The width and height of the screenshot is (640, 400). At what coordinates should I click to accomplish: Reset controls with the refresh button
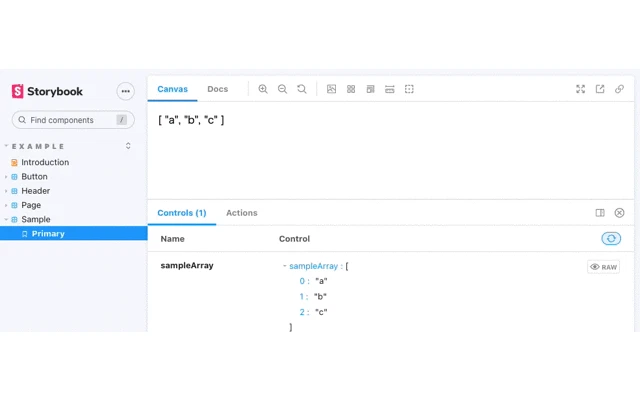click(x=611, y=238)
